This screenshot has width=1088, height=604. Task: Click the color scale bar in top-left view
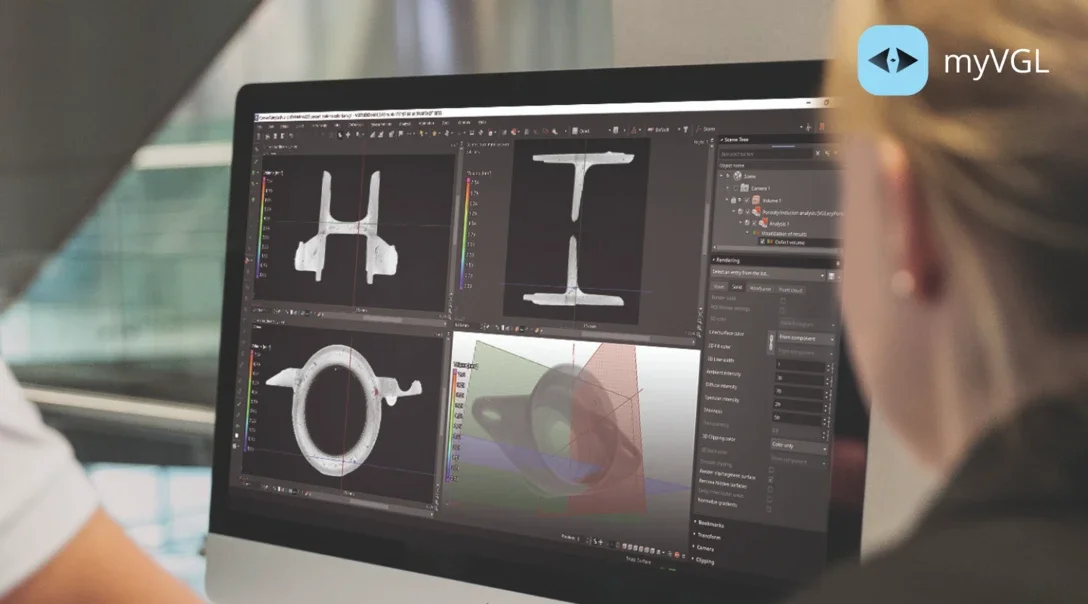point(263,225)
